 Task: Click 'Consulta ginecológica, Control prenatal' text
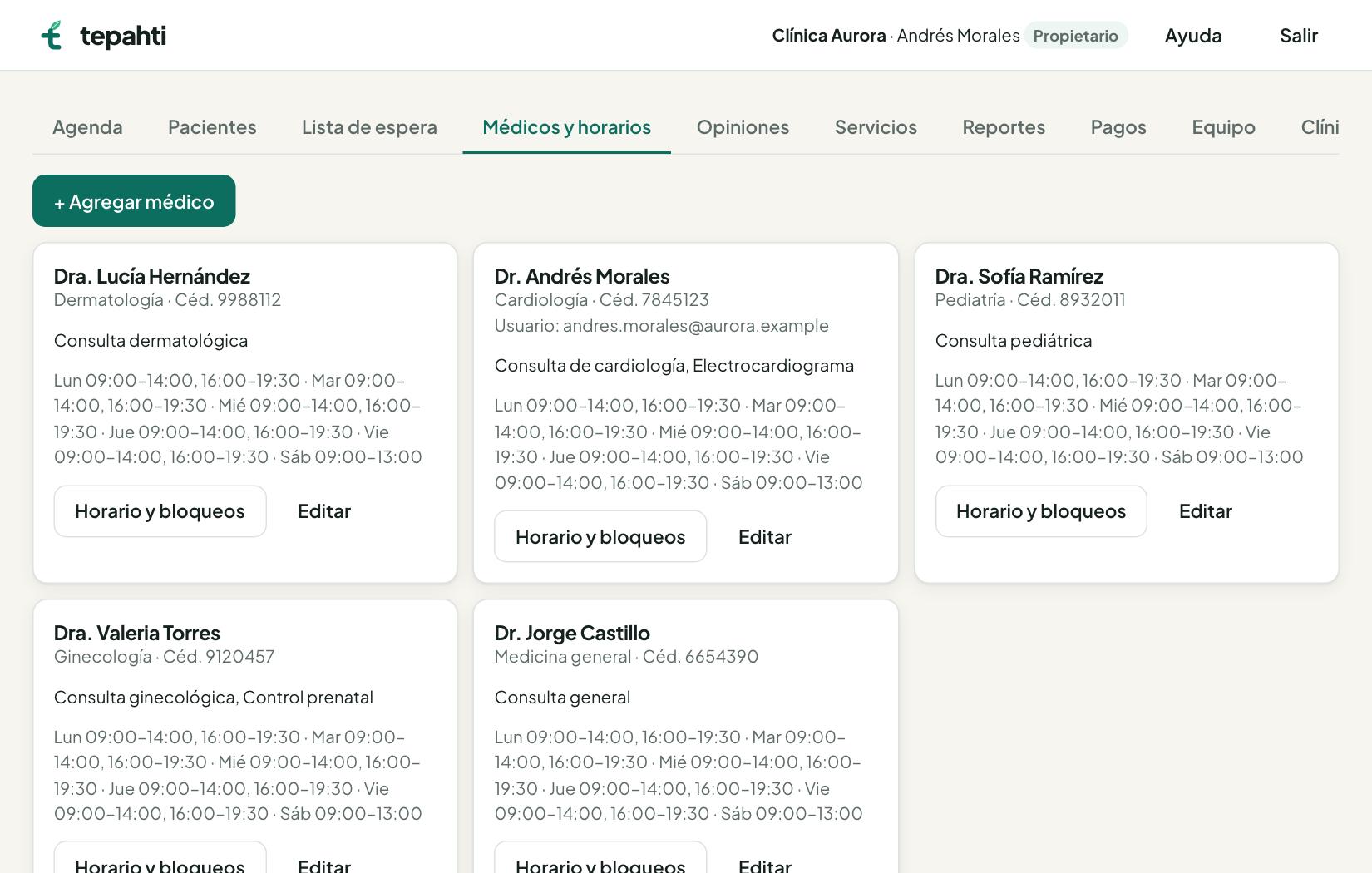point(214,698)
